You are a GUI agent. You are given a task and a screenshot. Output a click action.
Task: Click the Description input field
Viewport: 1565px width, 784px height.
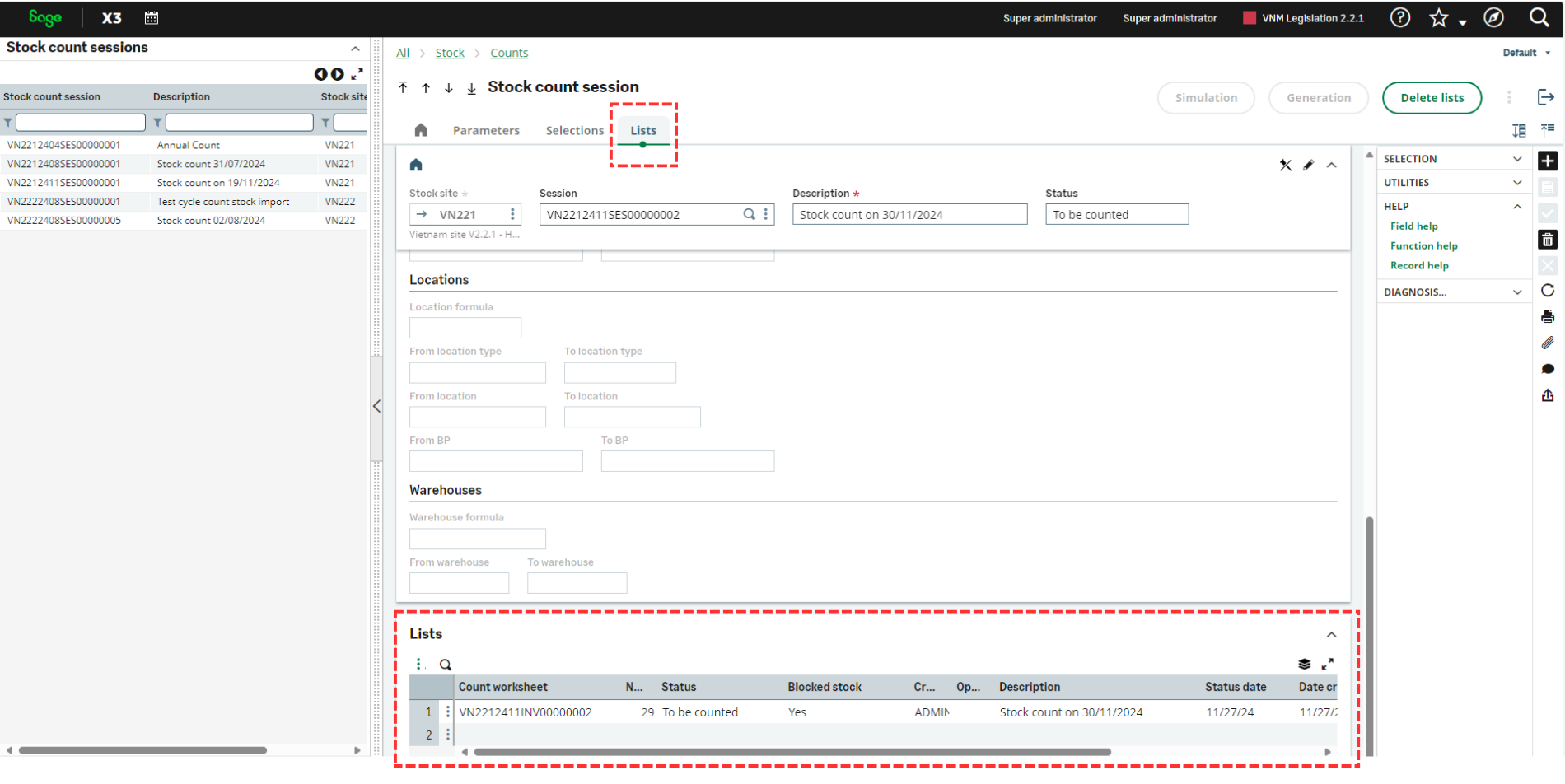click(909, 214)
